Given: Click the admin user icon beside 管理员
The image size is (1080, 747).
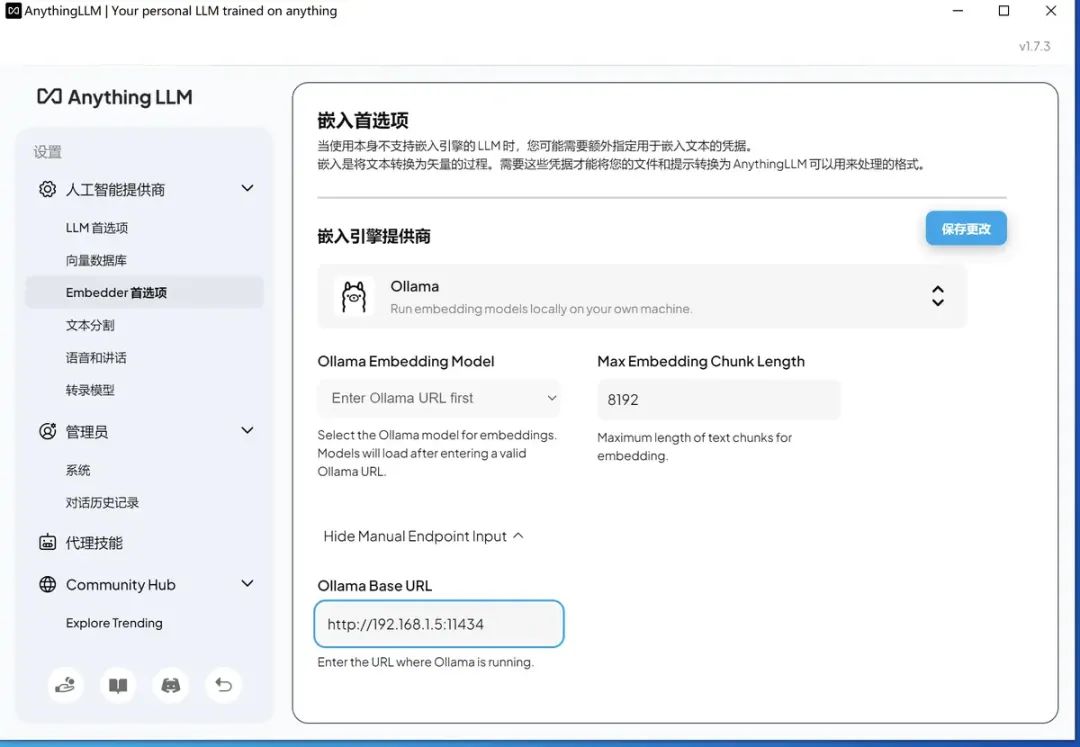Looking at the screenshot, I should 47,432.
